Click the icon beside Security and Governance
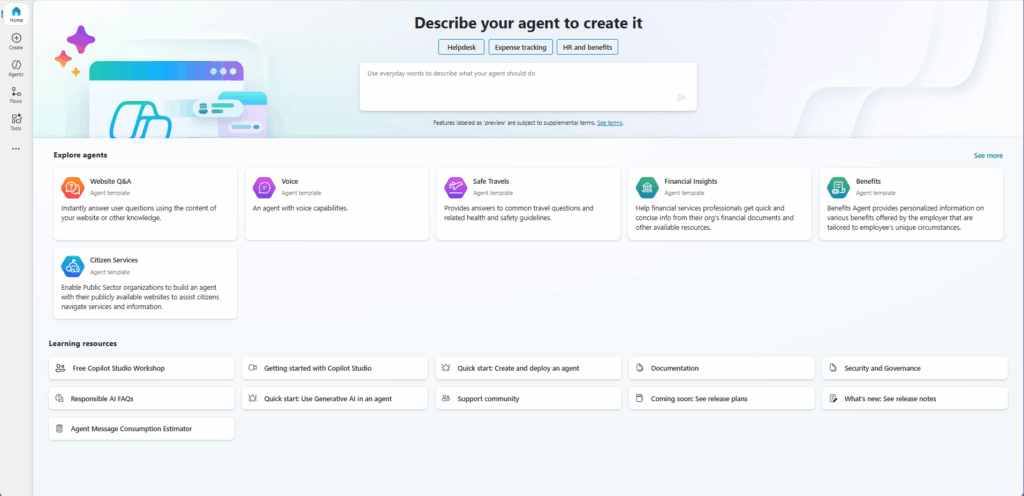1024x496 pixels. pyautogui.click(x=833, y=368)
